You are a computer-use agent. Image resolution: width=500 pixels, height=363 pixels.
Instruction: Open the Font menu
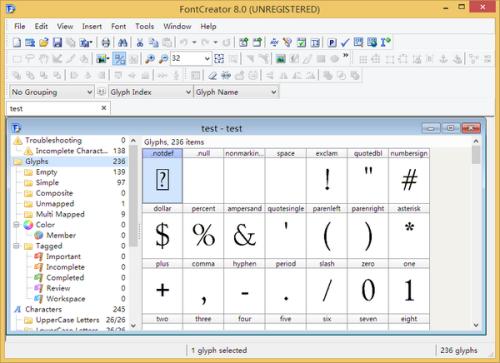click(118, 26)
